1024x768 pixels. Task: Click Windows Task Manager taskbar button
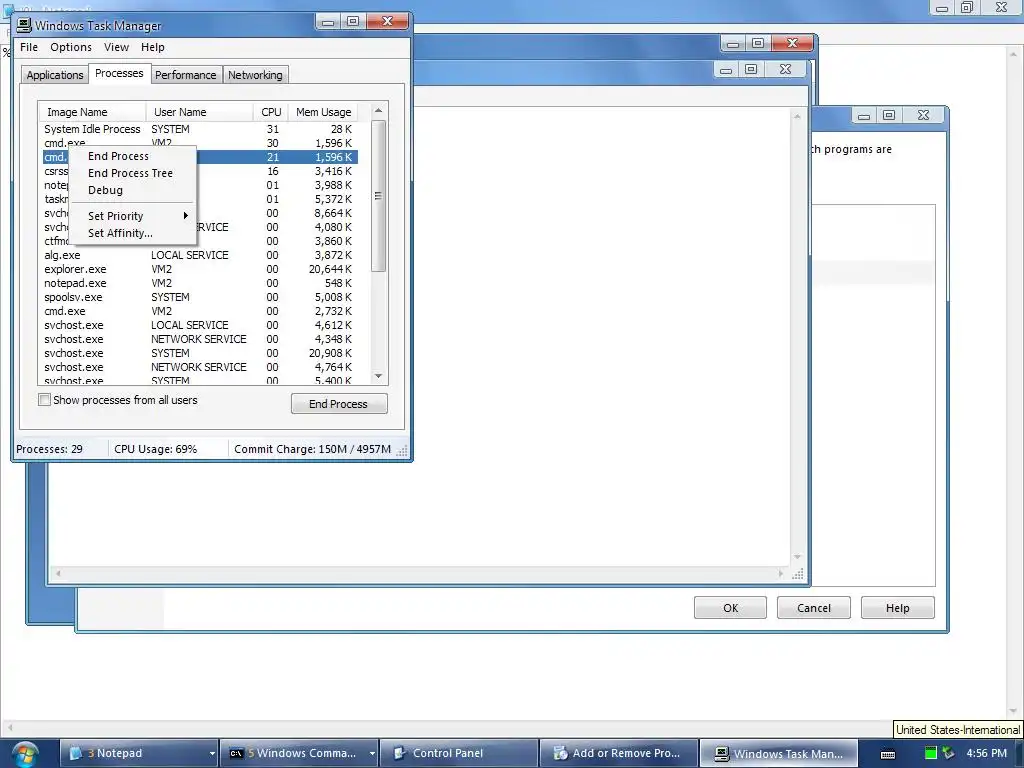coord(778,753)
